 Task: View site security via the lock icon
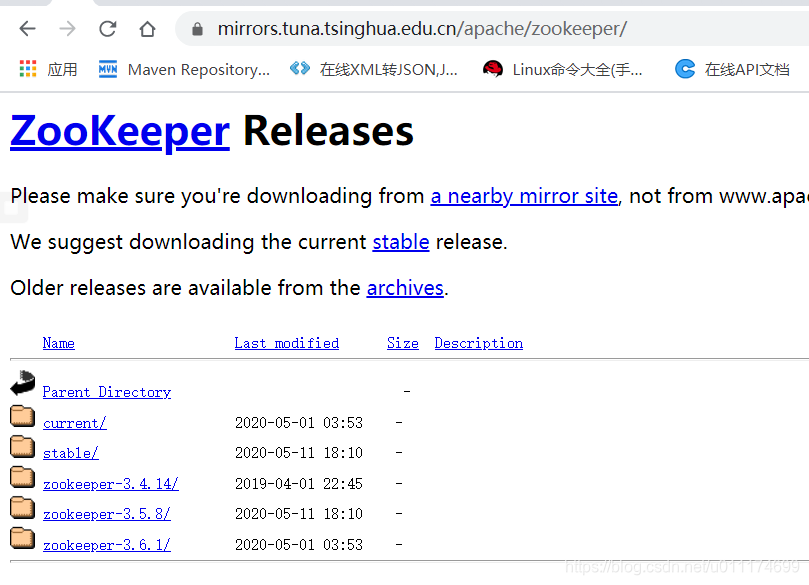(197, 29)
